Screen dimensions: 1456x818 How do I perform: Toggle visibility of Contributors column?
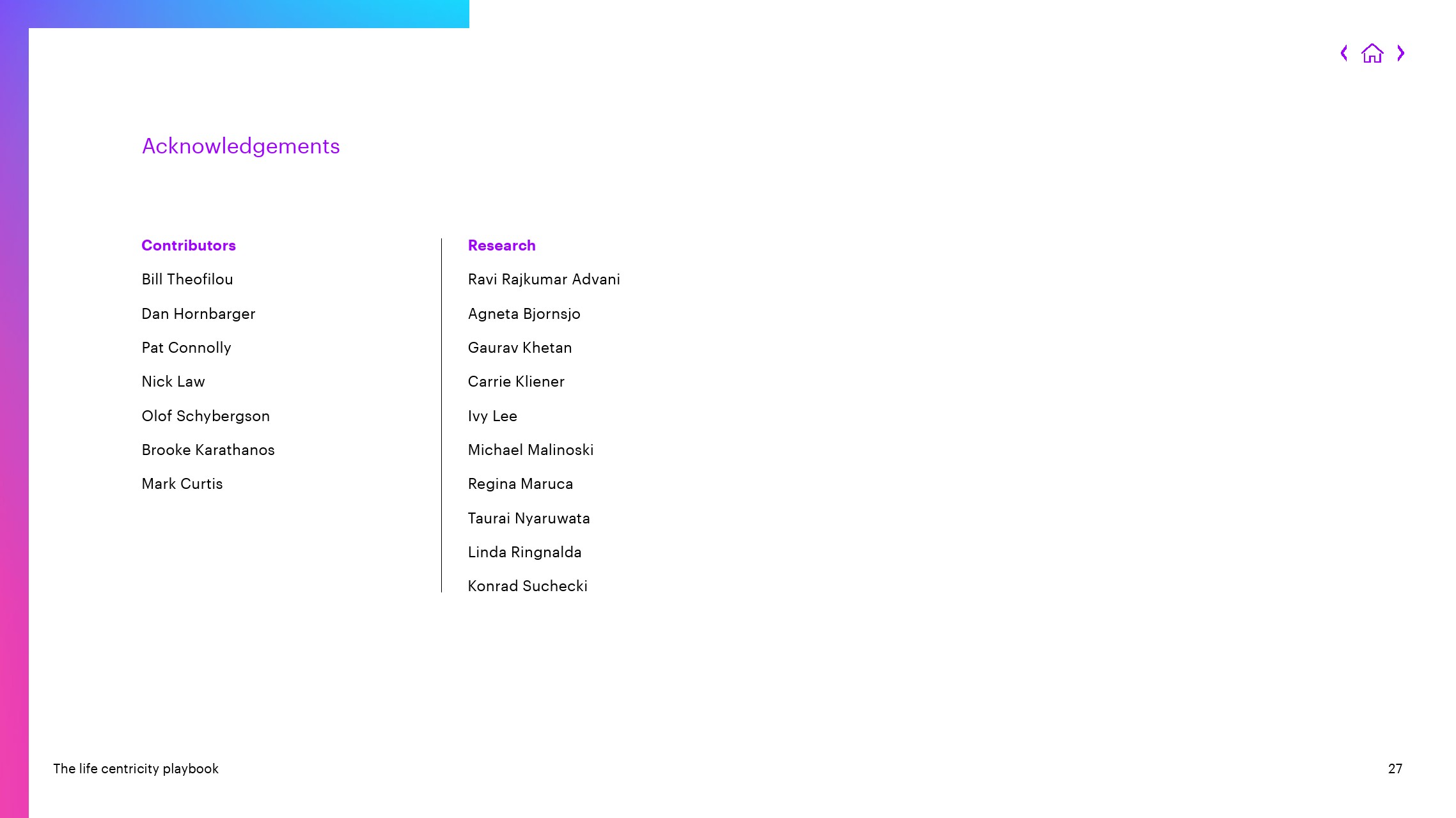point(188,245)
